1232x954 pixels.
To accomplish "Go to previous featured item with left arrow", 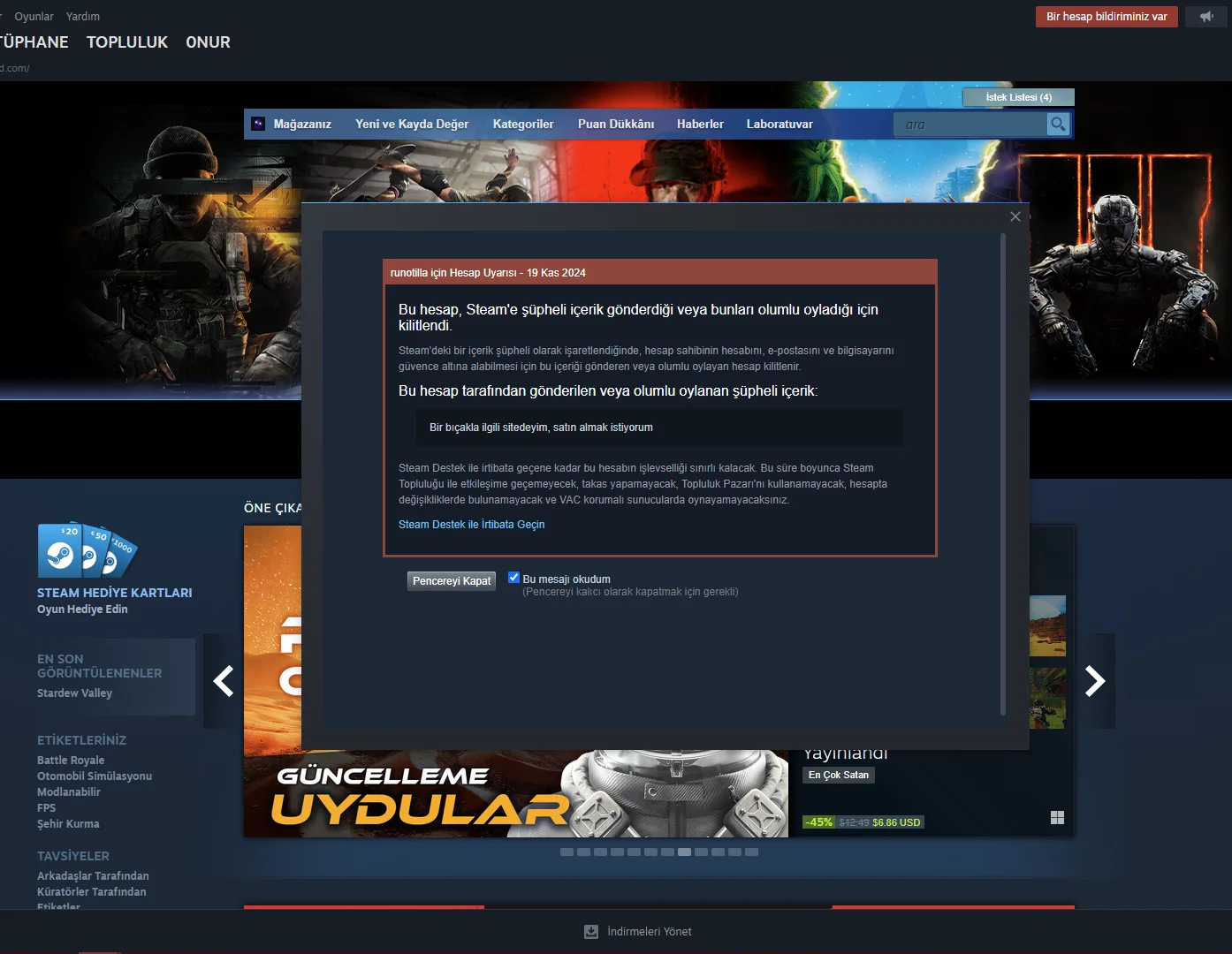I will coord(224,681).
